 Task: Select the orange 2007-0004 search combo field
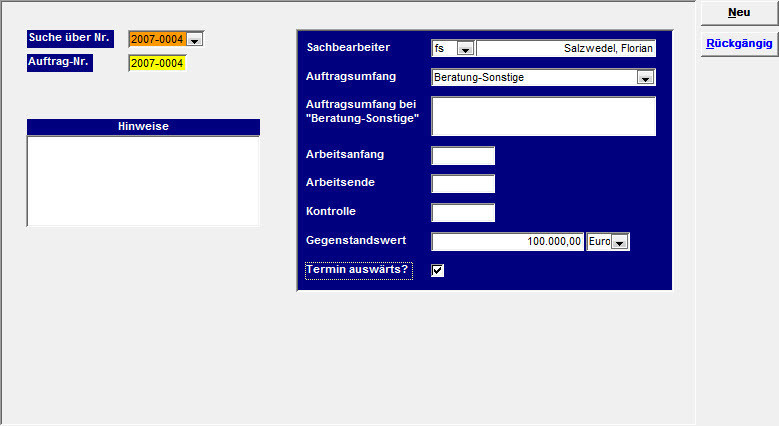pos(157,39)
